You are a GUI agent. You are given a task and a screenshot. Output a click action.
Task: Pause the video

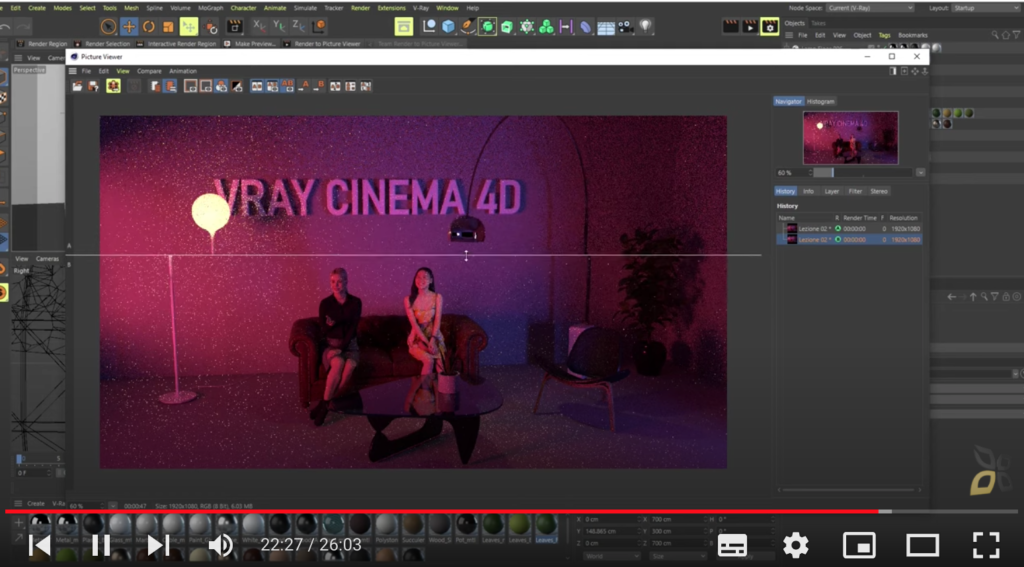click(101, 545)
